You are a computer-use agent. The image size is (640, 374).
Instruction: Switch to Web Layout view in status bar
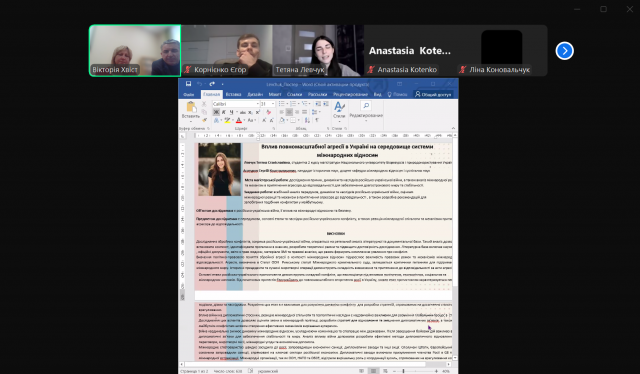pos(385,371)
